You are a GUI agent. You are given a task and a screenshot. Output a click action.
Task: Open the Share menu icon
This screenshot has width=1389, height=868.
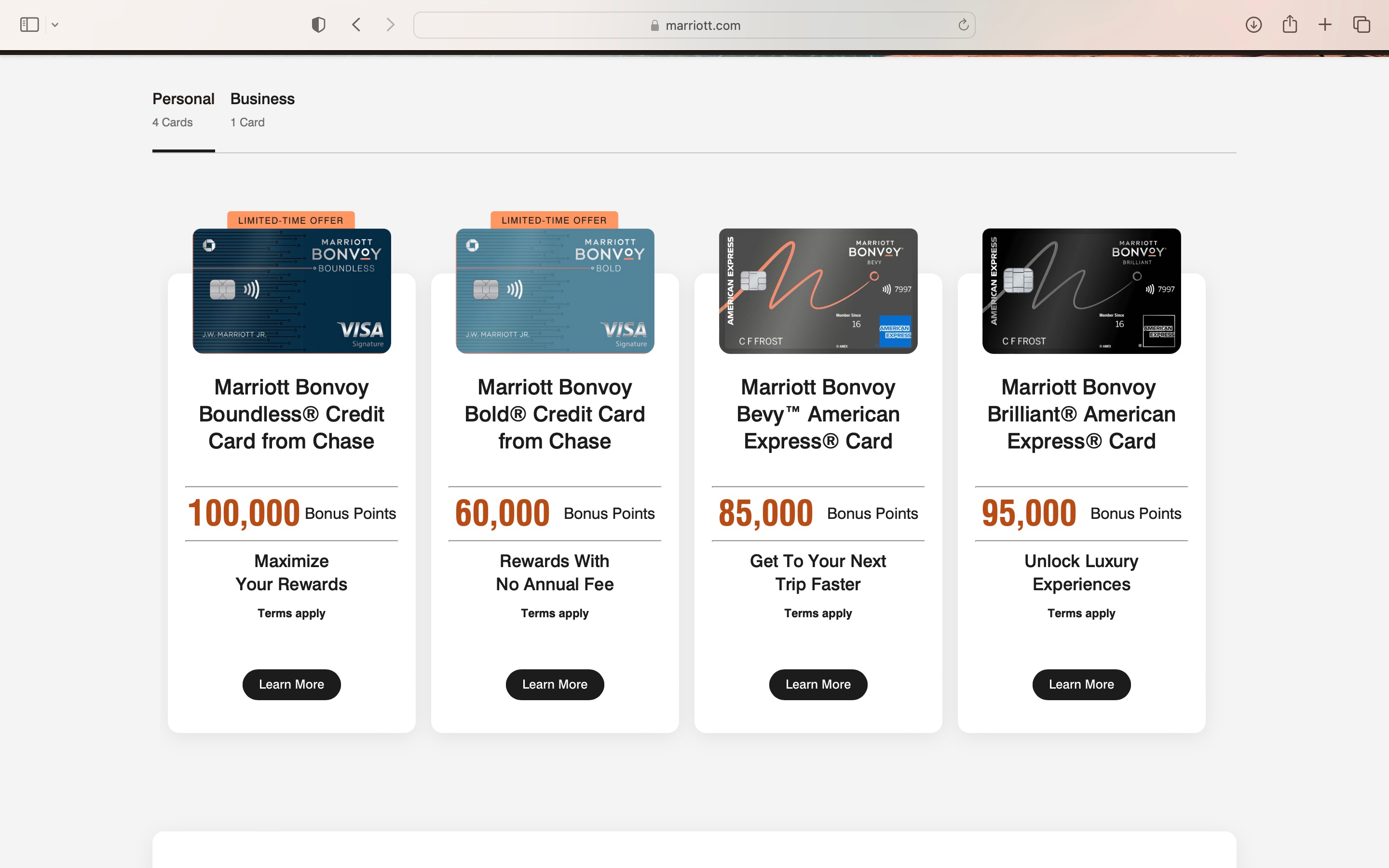pyautogui.click(x=1290, y=24)
